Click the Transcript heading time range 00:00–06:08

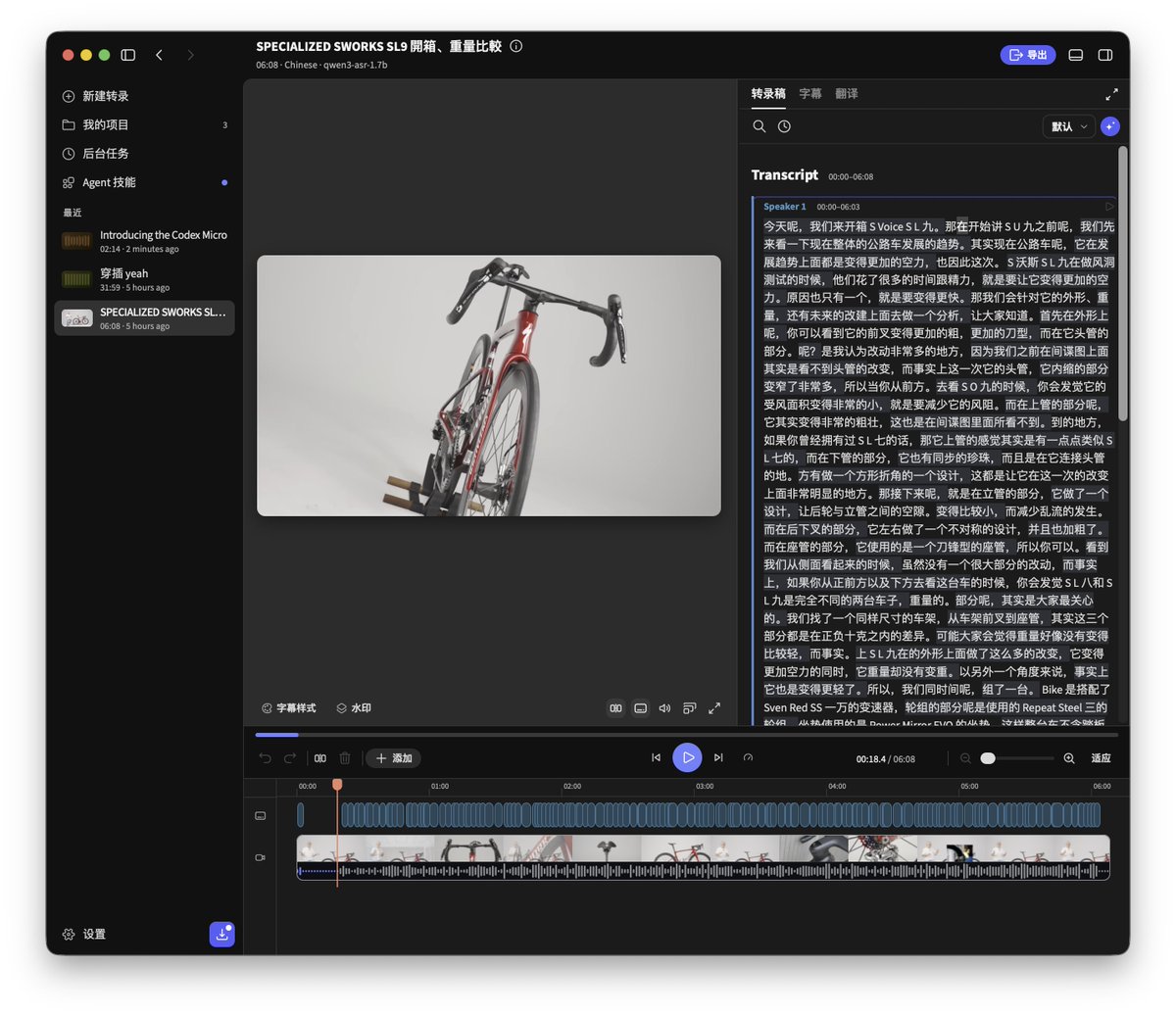[x=851, y=177]
